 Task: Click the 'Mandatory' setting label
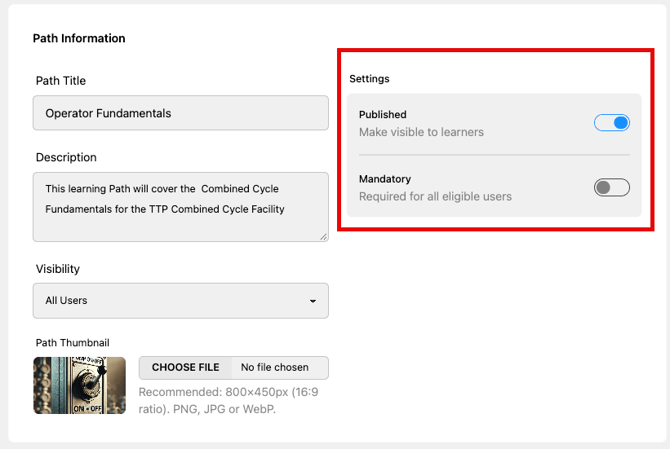point(385,179)
